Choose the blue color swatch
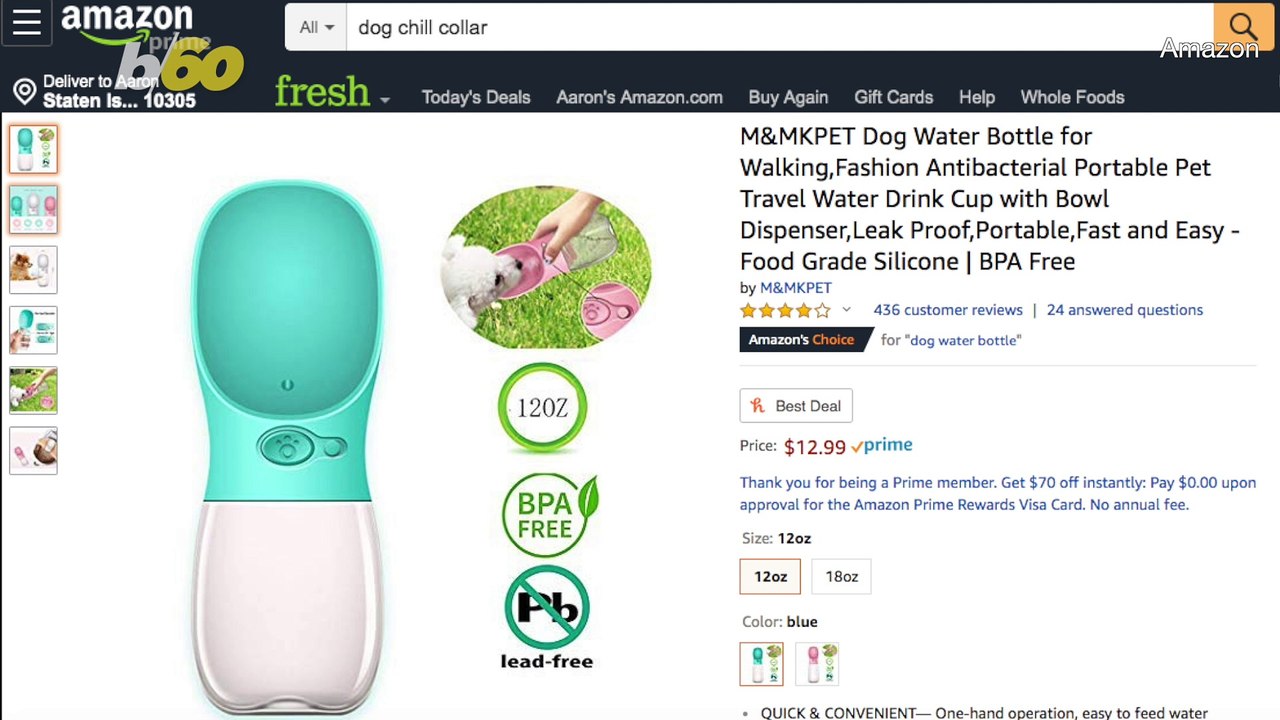 pyautogui.click(x=762, y=664)
